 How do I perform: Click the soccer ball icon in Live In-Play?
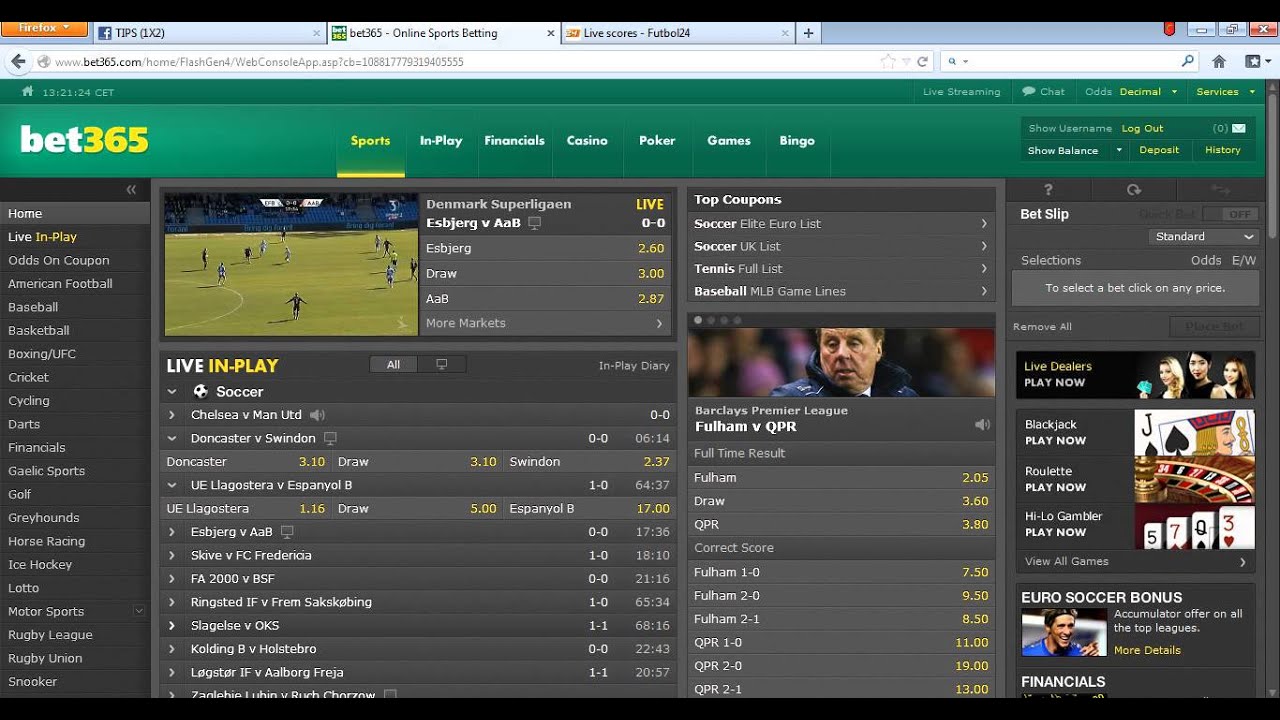pyautogui.click(x=200, y=391)
